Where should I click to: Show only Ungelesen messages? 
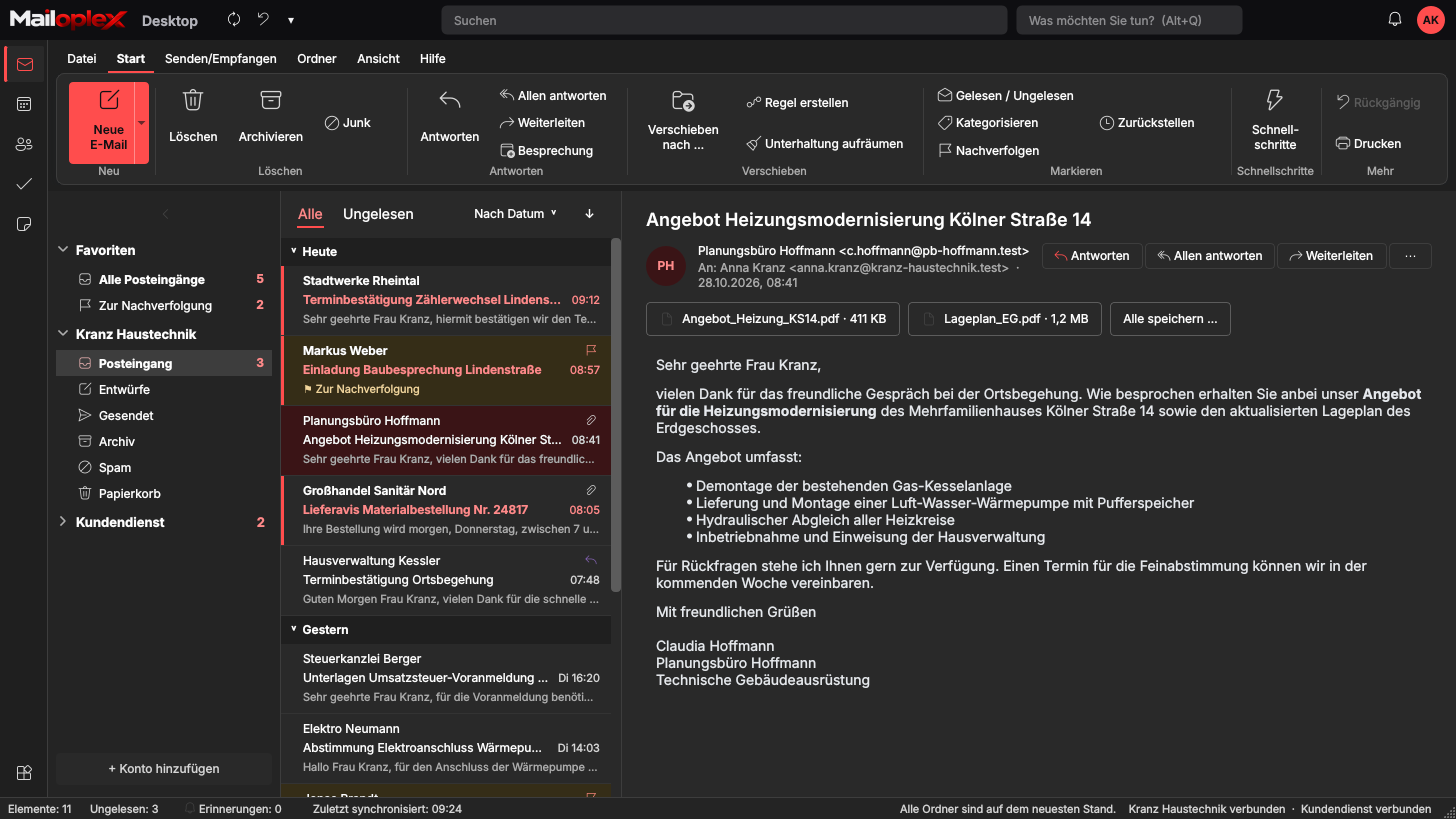pos(378,214)
